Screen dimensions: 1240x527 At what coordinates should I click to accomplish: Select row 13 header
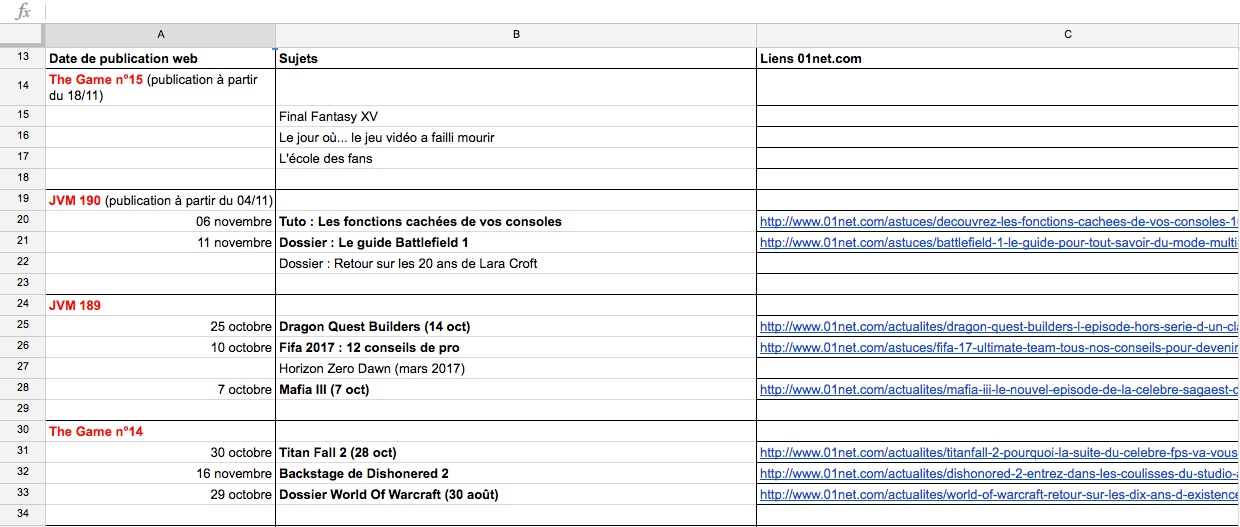click(x=23, y=58)
